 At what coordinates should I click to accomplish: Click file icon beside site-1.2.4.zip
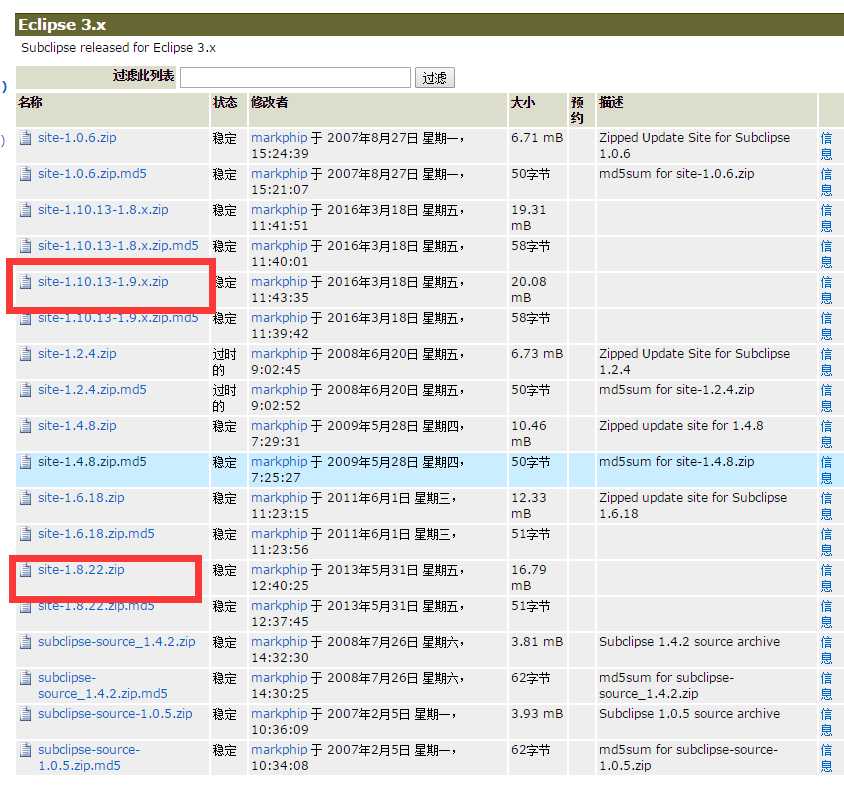click(x=25, y=355)
